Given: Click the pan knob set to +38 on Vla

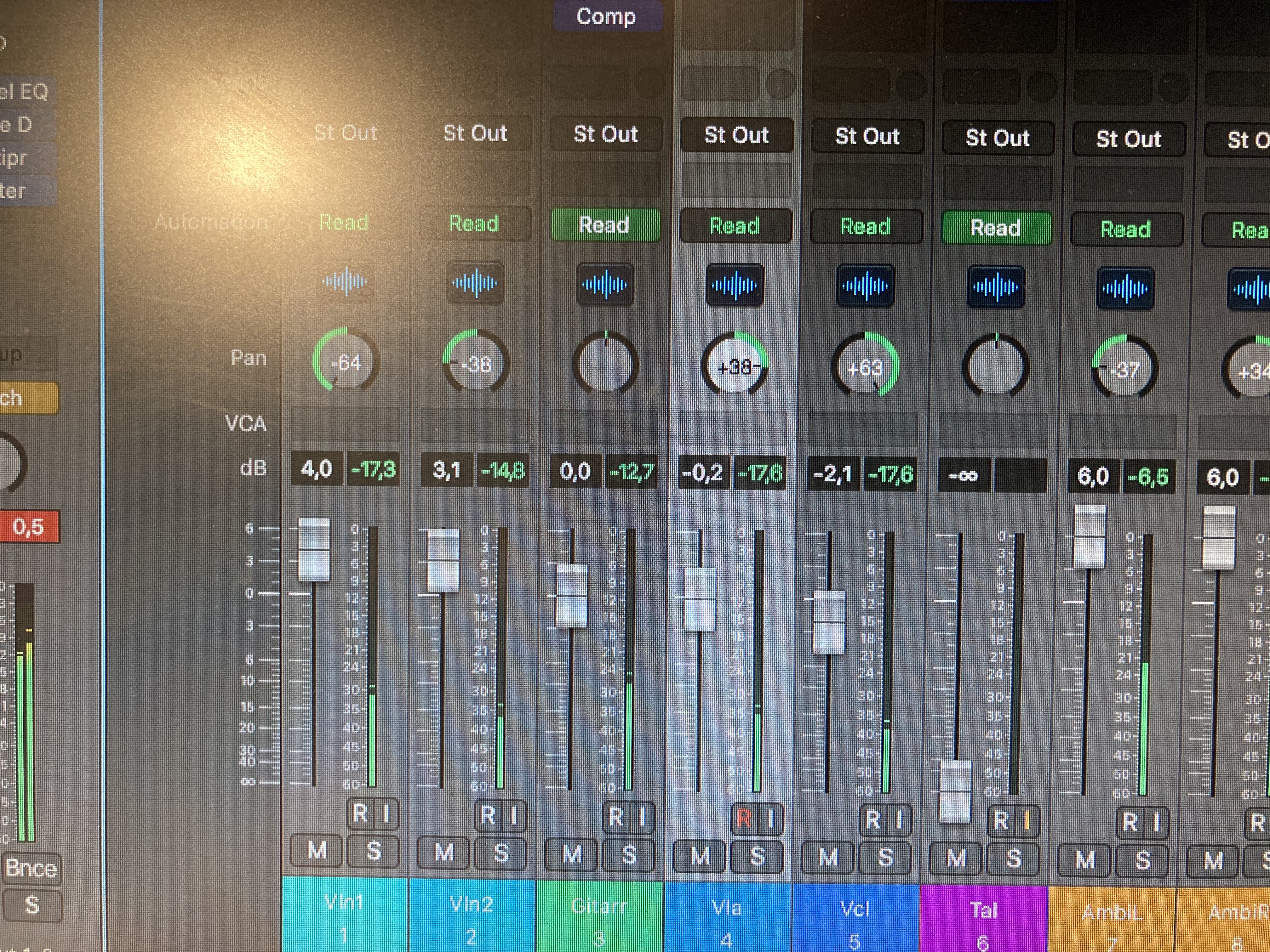Looking at the screenshot, I should (735, 365).
